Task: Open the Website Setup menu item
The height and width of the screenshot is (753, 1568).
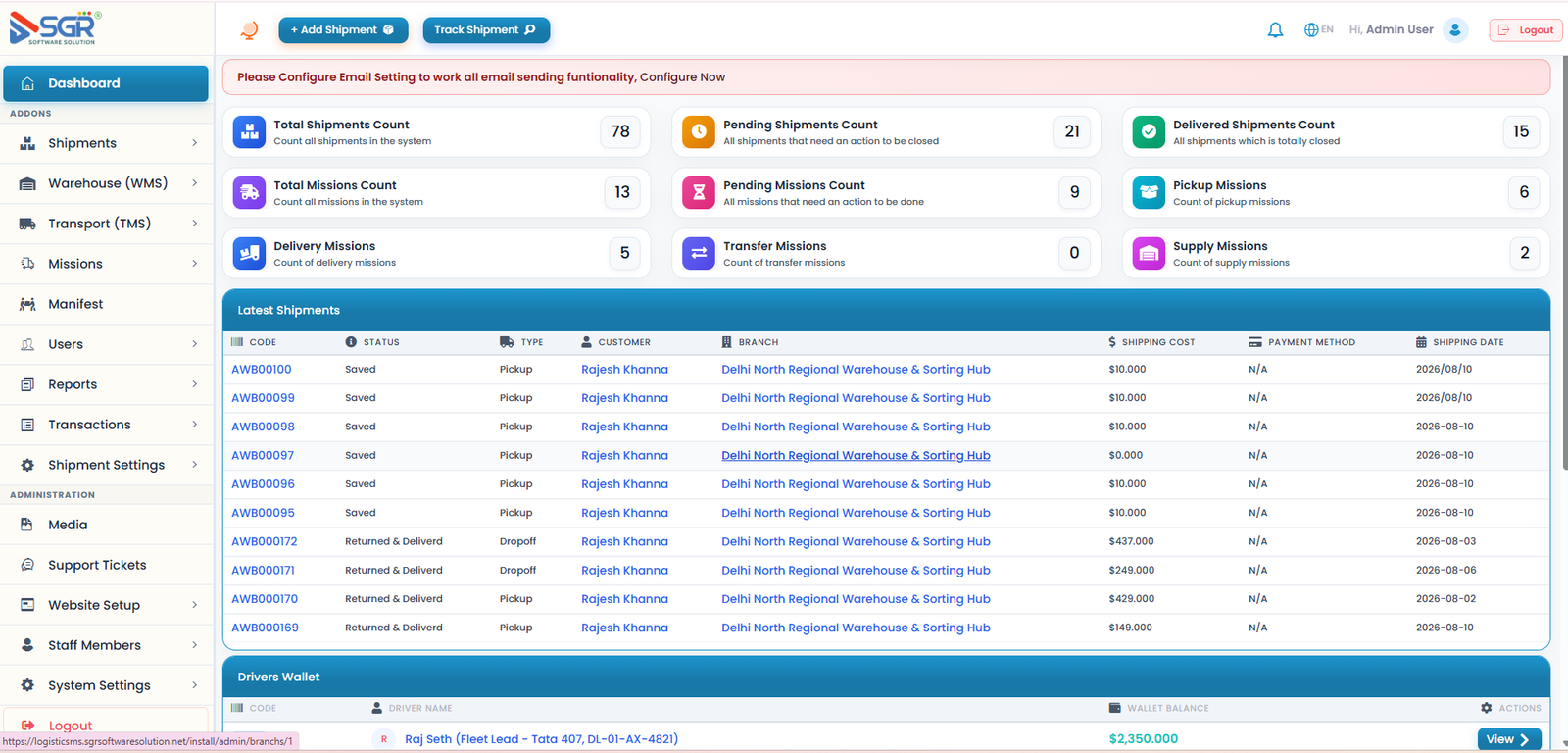Action: [x=107, y=605]
